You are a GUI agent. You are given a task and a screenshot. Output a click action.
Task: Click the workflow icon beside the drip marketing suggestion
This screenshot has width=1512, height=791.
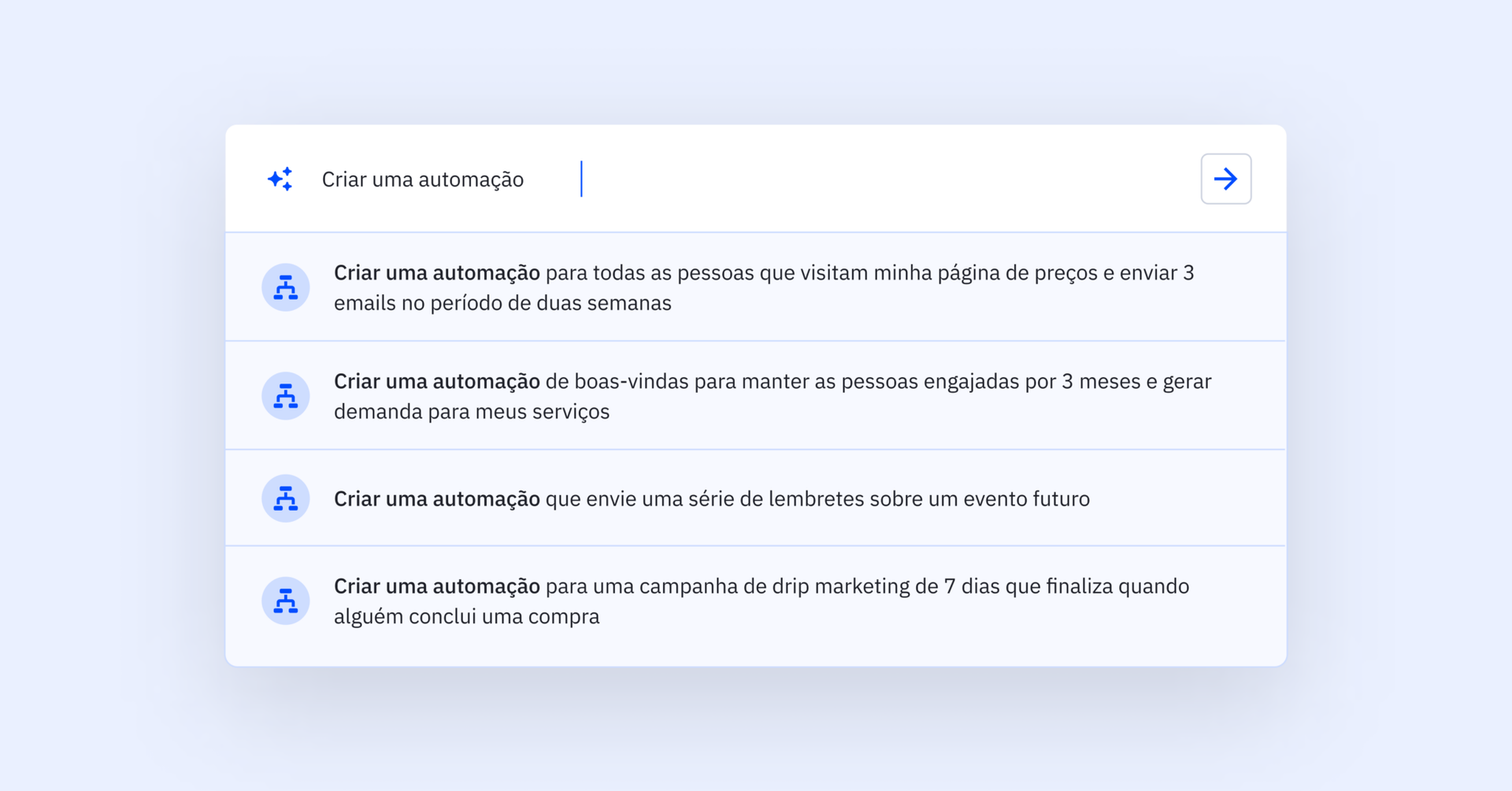(285, 601)
